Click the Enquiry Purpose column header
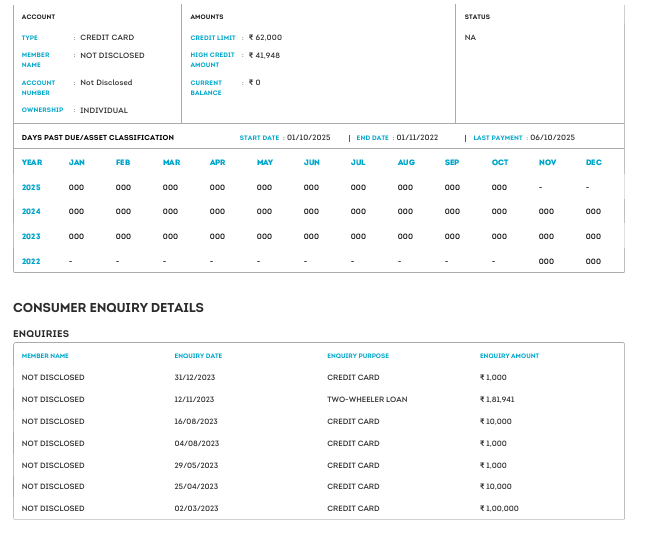This screenshot has width=645, height=548. (357, 355)
